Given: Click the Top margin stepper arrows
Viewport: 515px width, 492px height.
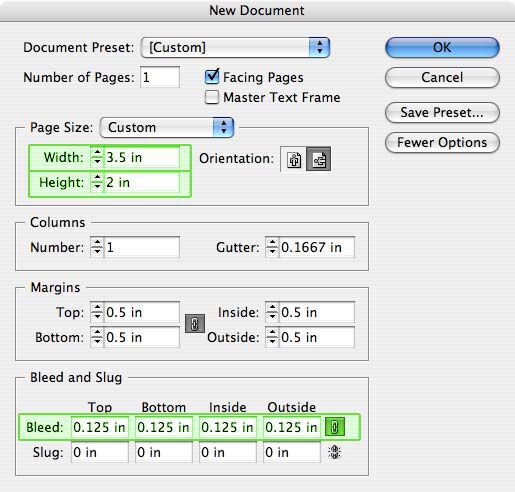Looking at the screenshot, I should [97, 312].
